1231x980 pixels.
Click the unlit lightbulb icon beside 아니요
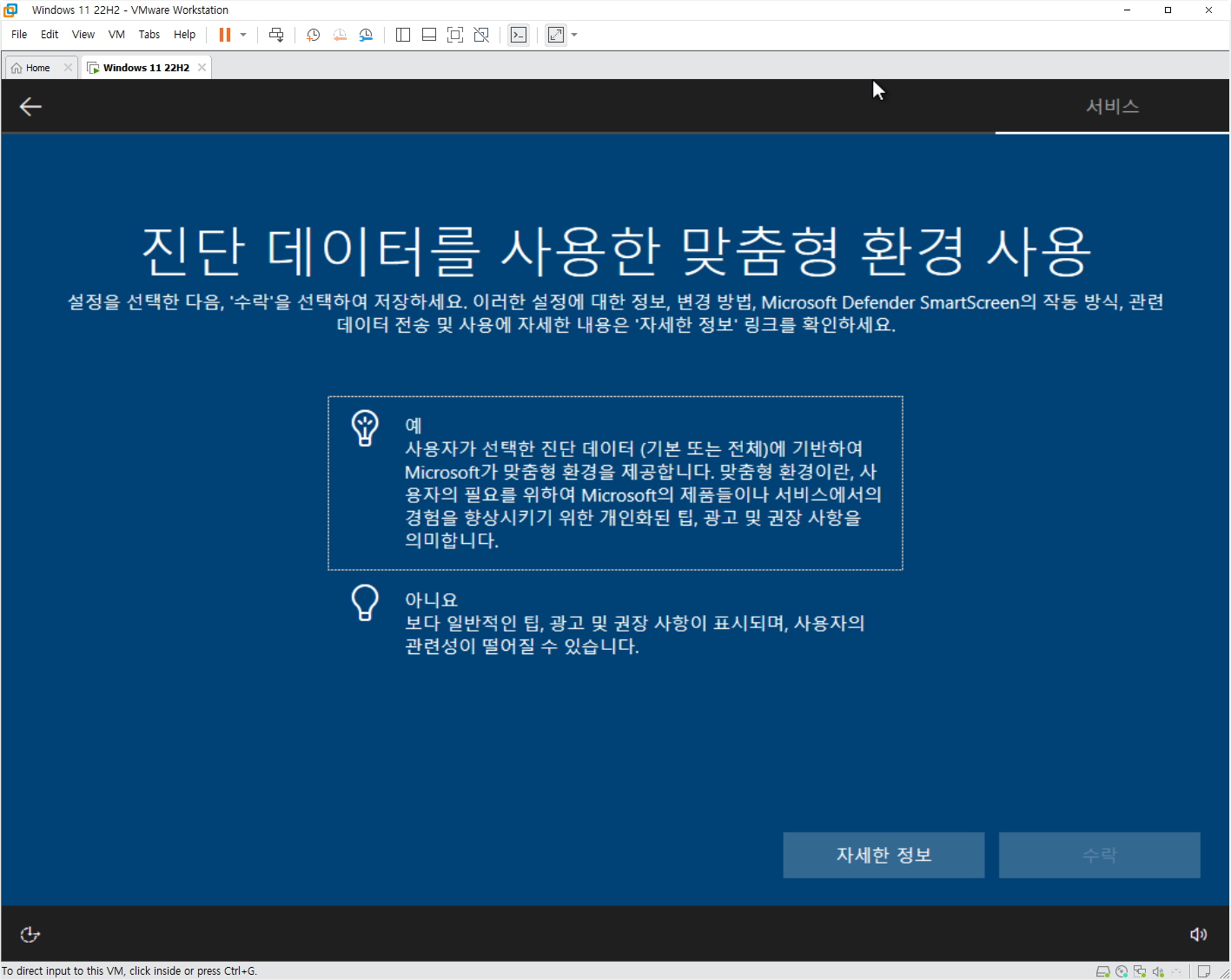pos(365,602)
